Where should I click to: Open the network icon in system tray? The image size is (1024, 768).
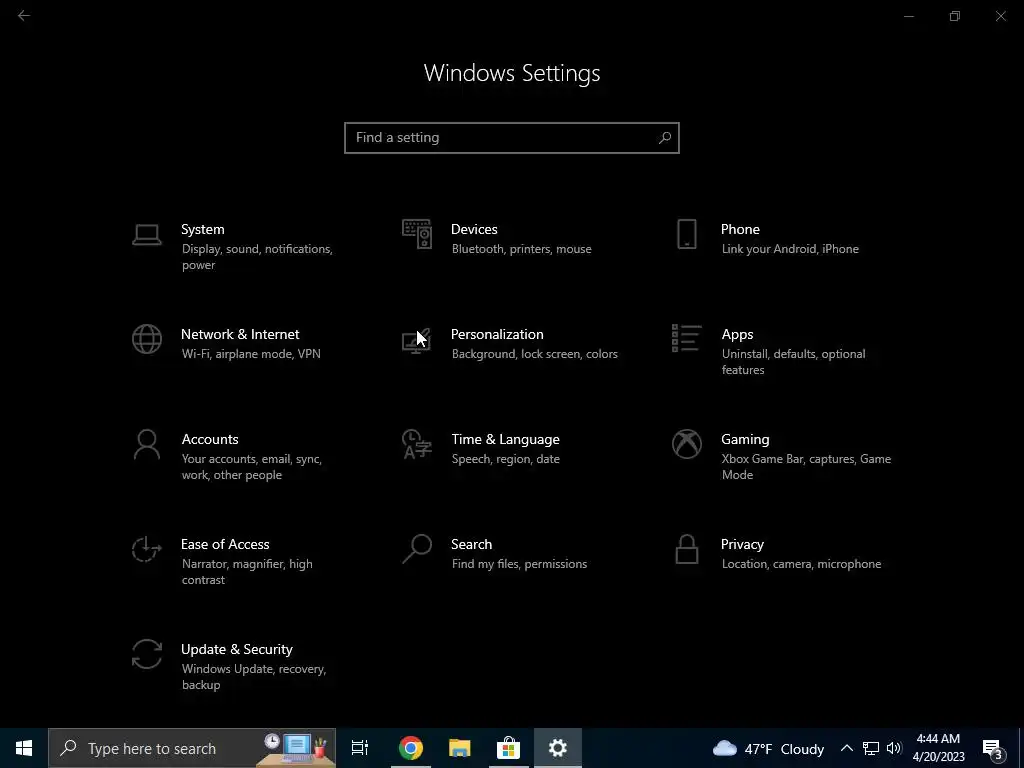(x=871, y=748)
